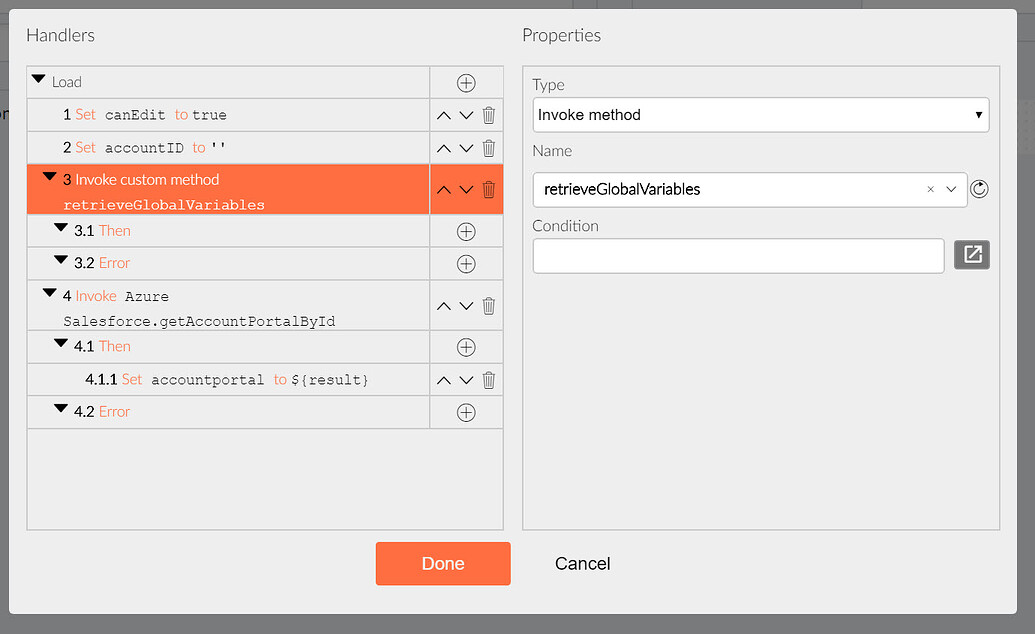1035x634 pixels.
Task: Add an action to the "4.2 Error" branch
Action: click(x=466, y=412)
